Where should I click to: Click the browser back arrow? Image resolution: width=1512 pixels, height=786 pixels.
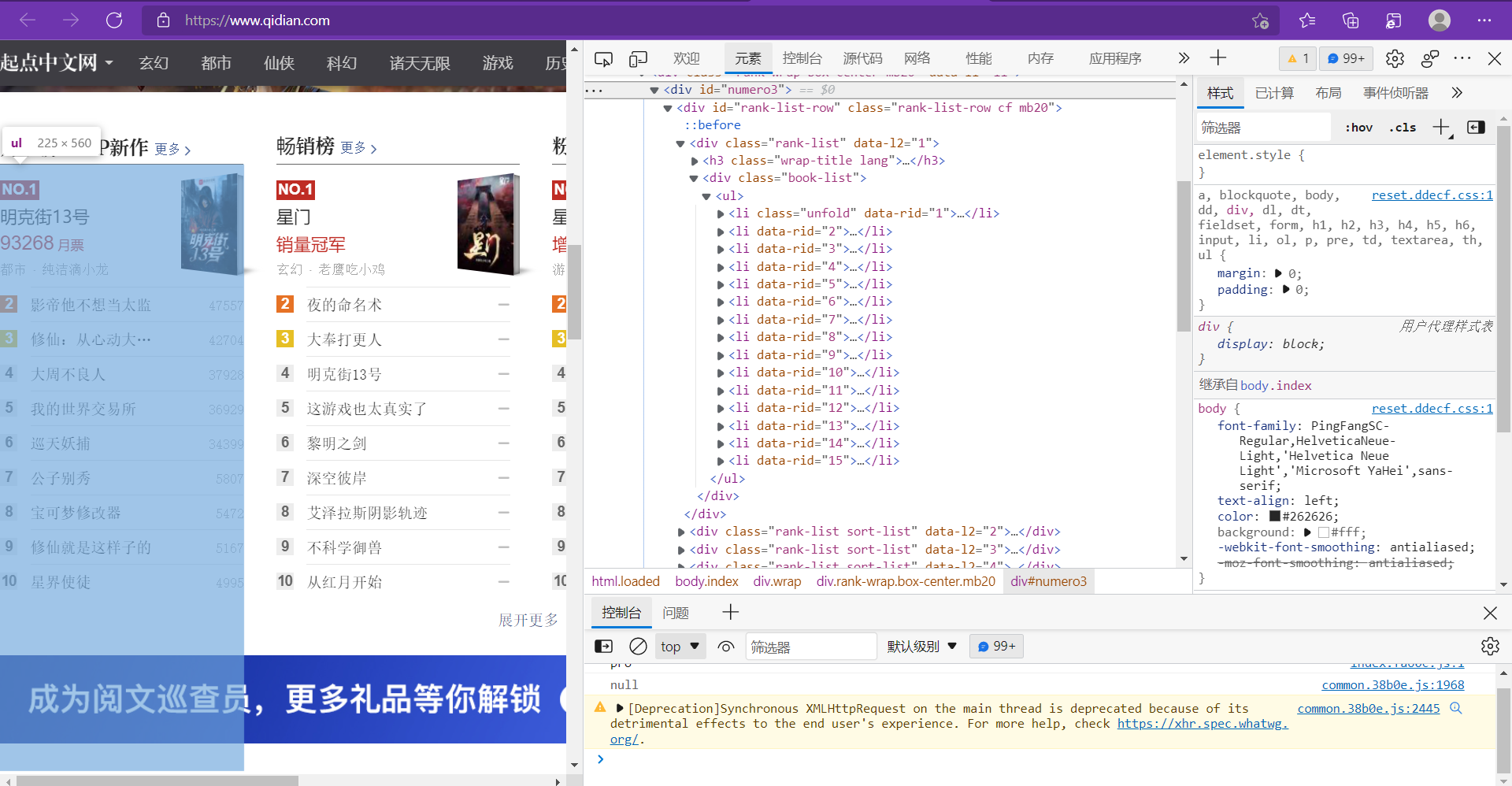pos(28,20)
